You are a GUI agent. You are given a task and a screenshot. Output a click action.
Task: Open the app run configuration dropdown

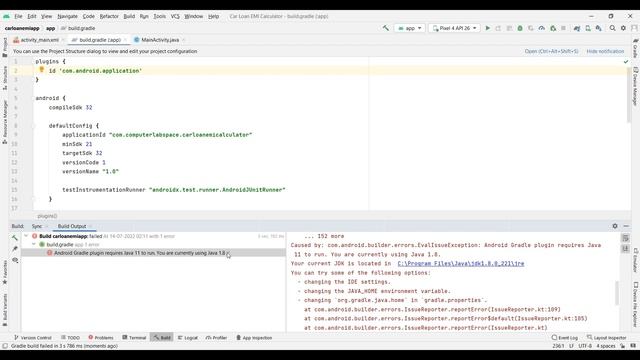click(x=409, y=28)
